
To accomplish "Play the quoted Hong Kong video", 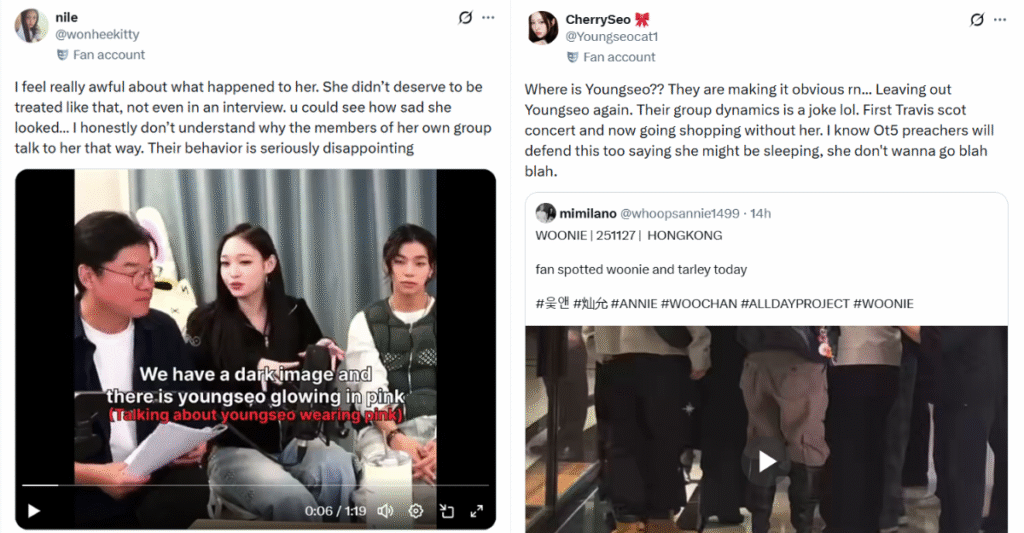I will click(x=767, y=462).
